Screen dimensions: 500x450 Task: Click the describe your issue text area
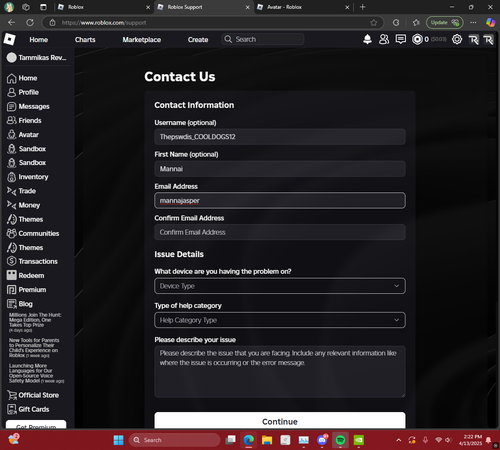point(280,372)
